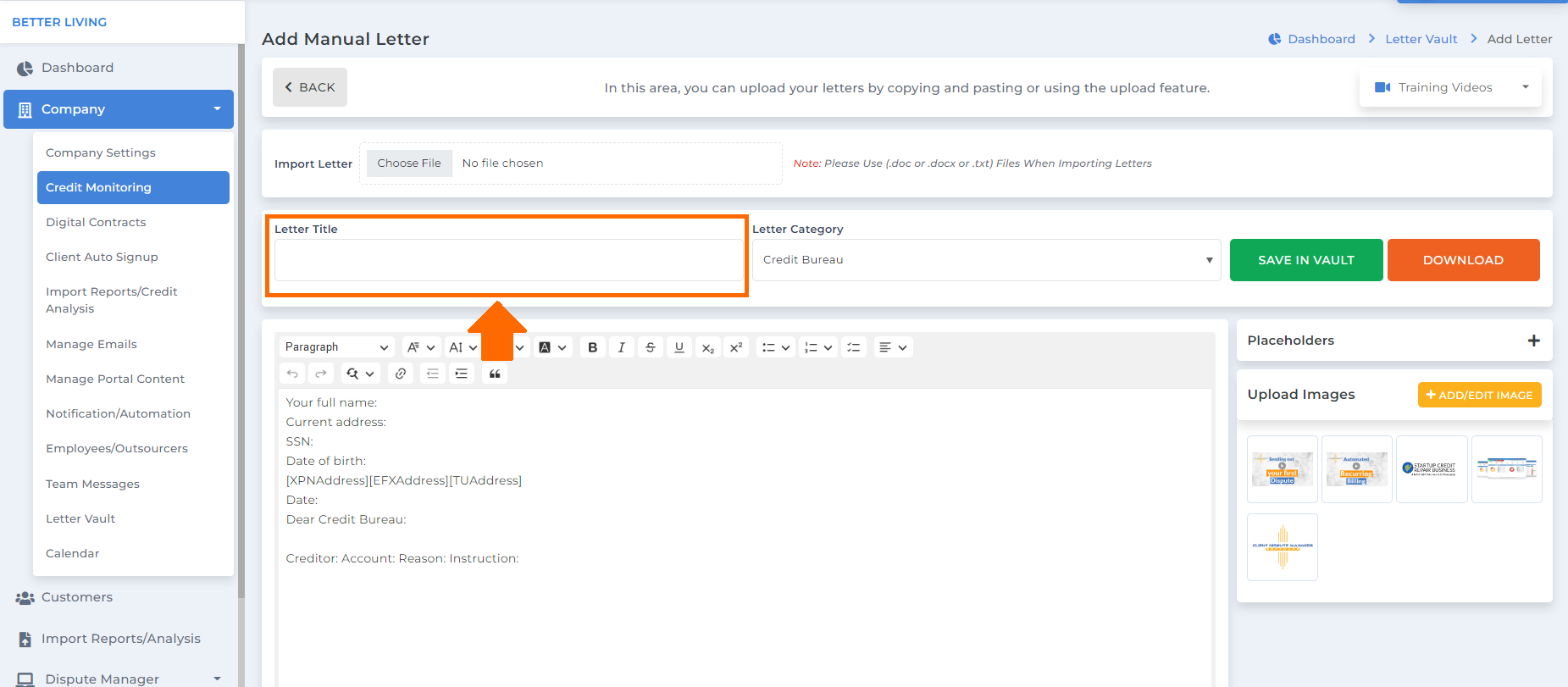The height and width of the screenshot is (687, 1568).
Task: Click the orange Download button
Action: pyautogui.click(x=1463, y=260)
